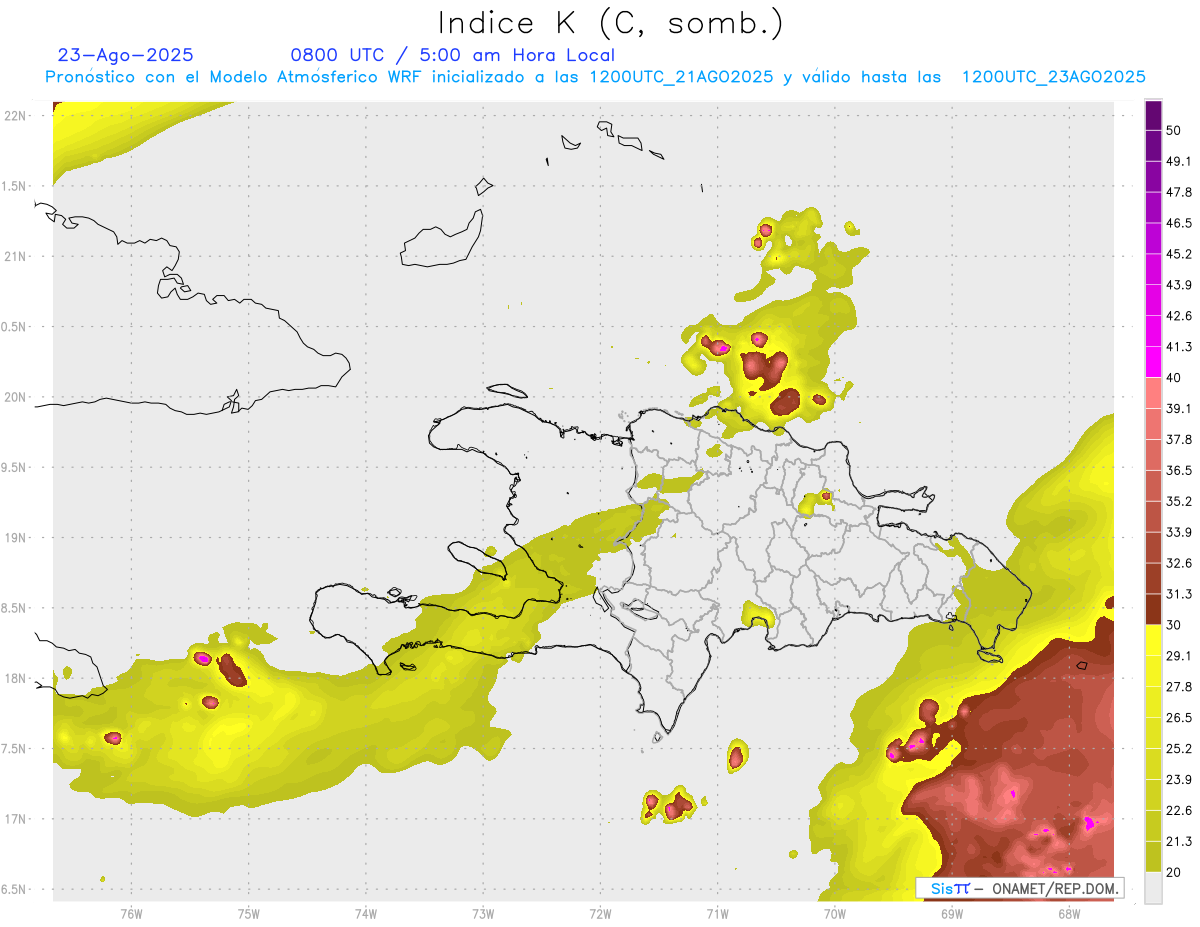Click the dark purple colorbar swatch above 50
1200x927 pixels.
[x=1153, y=115]
